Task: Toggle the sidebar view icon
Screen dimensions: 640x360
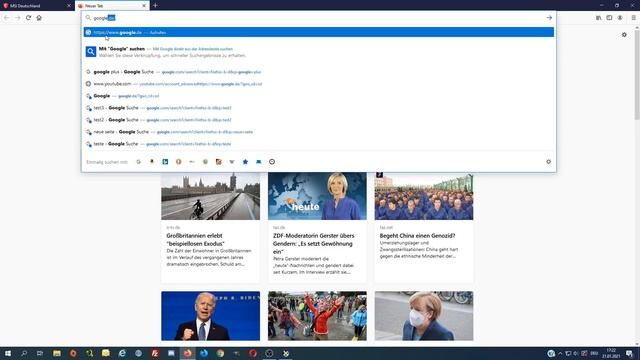Action: coord(609,18)
